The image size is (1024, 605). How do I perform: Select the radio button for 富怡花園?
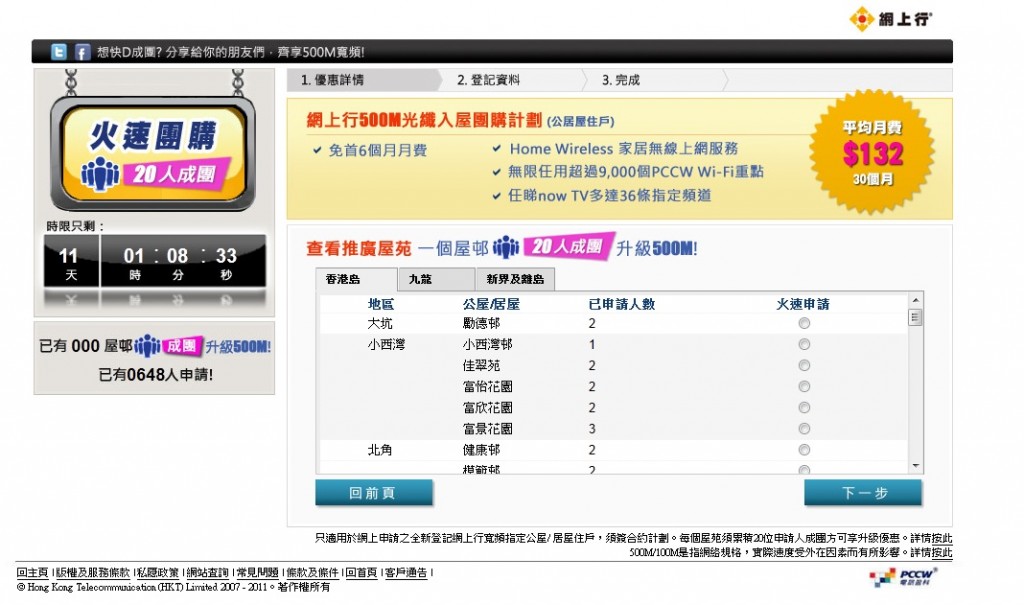(x=804, y=387)
